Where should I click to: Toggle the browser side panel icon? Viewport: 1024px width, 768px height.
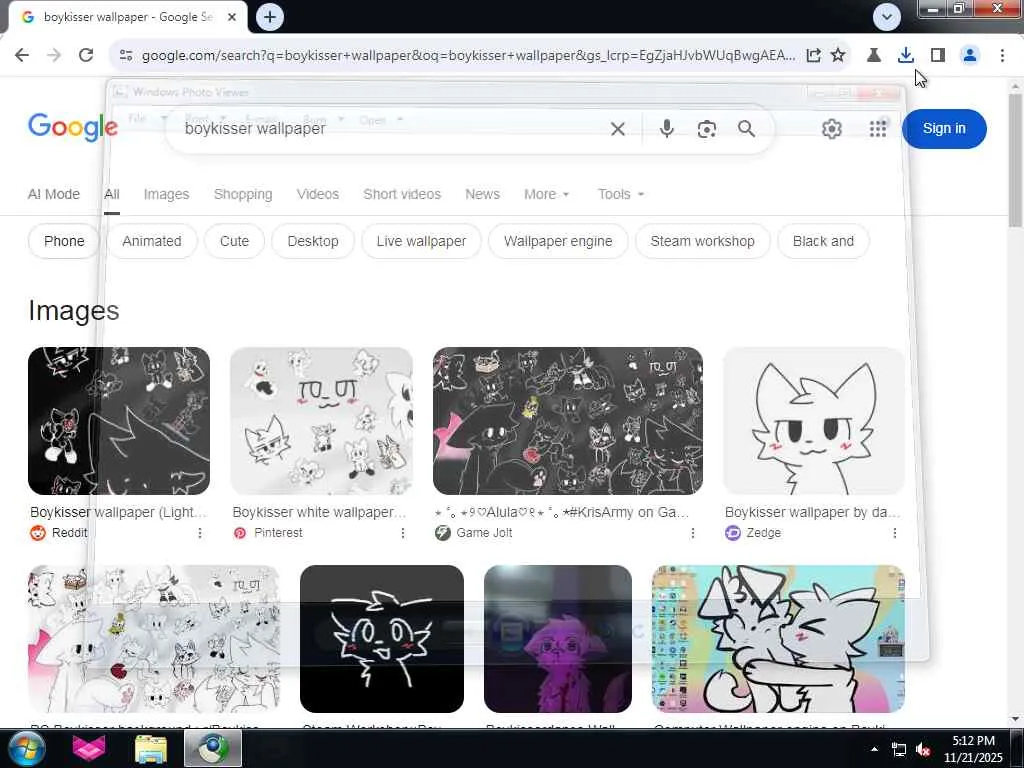point(938,56)
